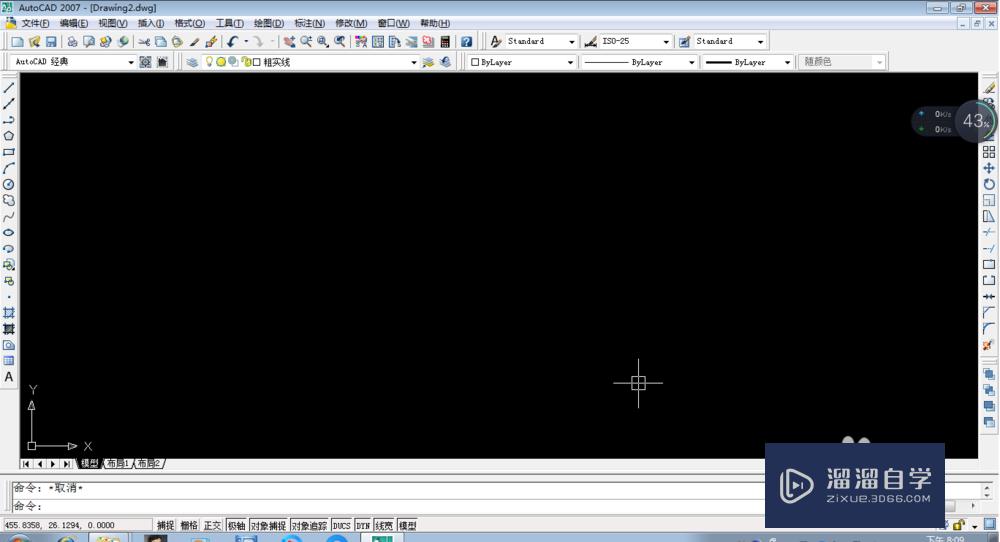The image size is (1000, 542).
Task: Toggle 对象捕捉 object snap
Action: 268,525
